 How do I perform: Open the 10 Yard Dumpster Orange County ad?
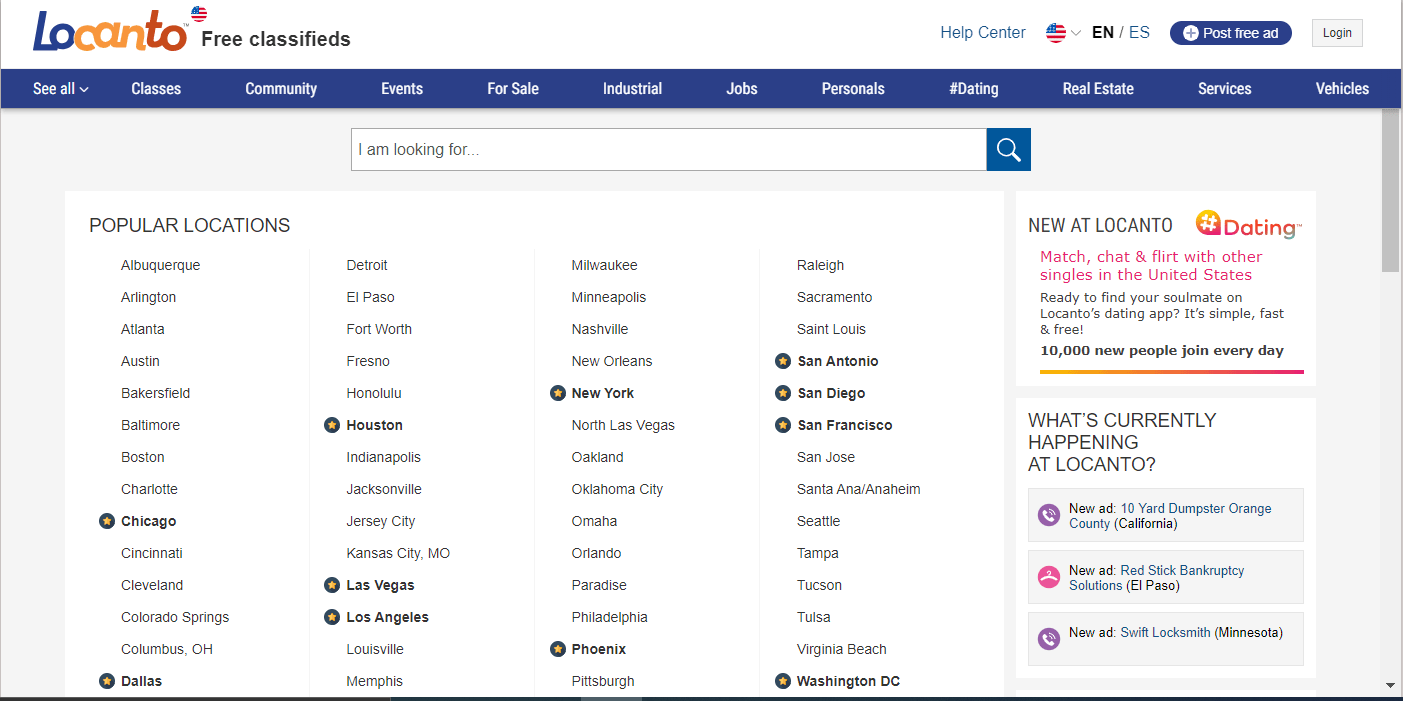1170,516
